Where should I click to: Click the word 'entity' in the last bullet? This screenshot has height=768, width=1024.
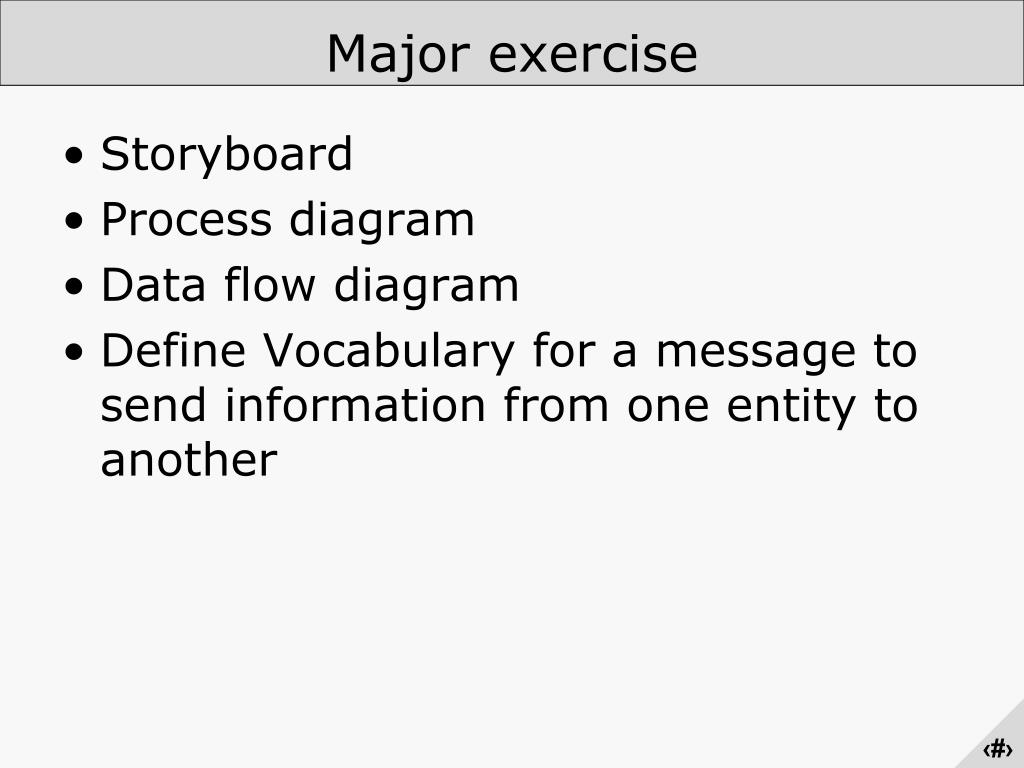click(x=790, y=406)
